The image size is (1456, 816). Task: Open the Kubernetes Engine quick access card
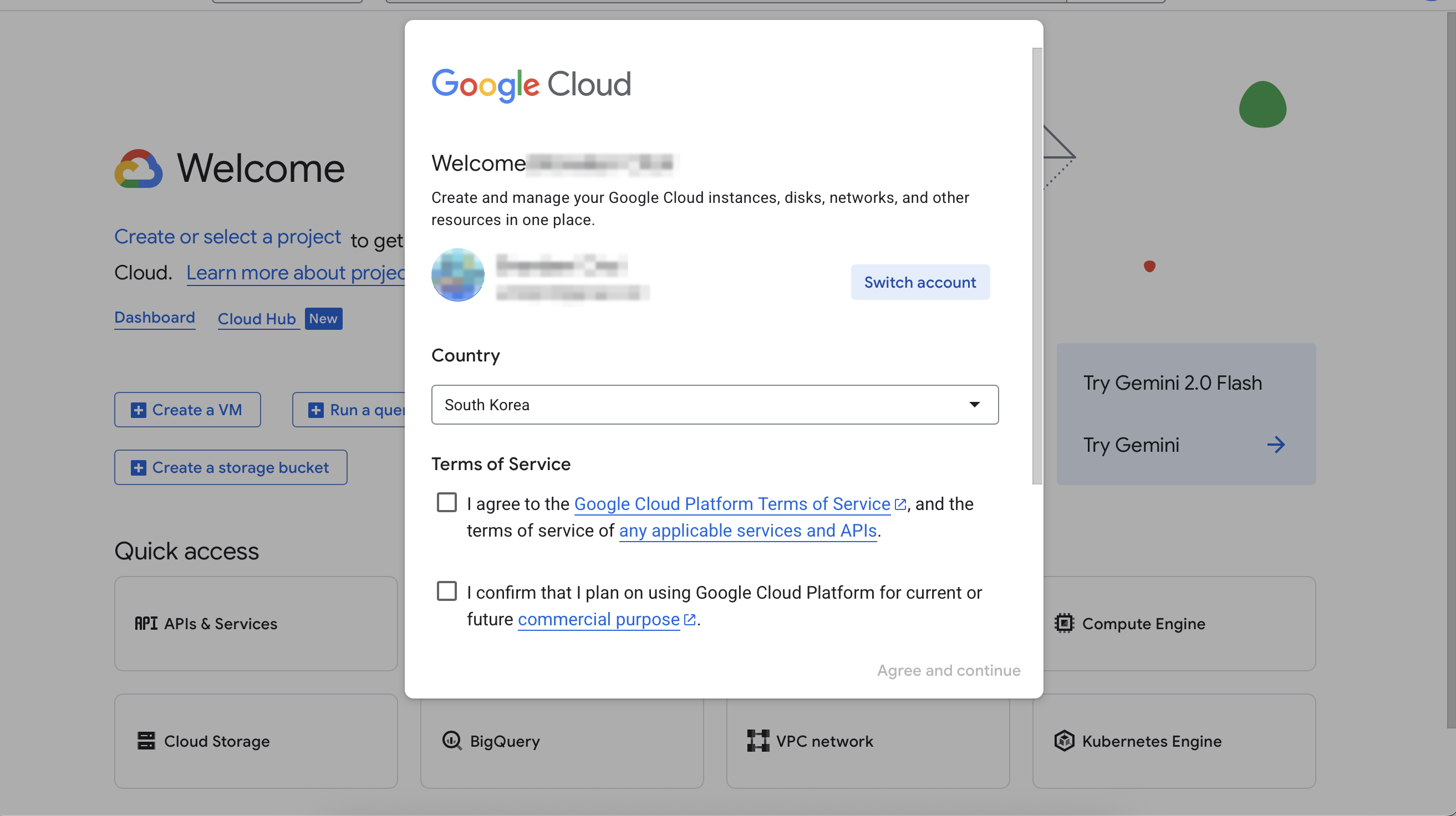1174,741
